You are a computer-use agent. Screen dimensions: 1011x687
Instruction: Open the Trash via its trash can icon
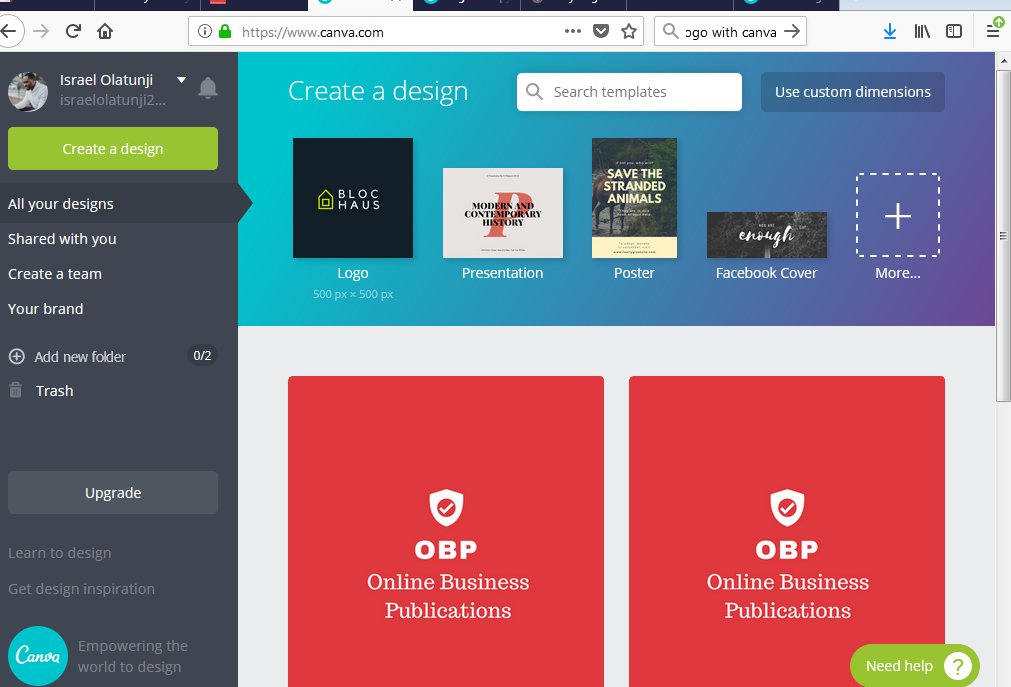[16, 390]
